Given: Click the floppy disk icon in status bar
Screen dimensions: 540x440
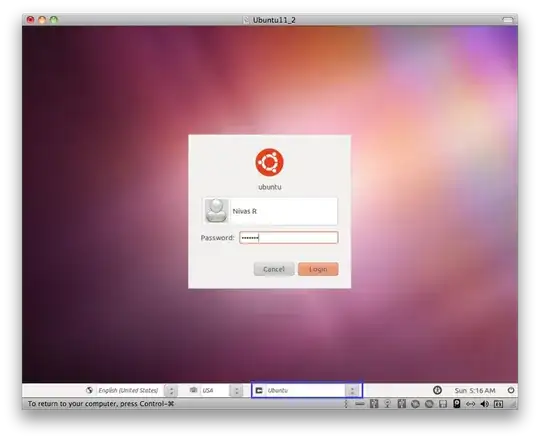Looking at the screenshot, I should [x=443, y=404].
